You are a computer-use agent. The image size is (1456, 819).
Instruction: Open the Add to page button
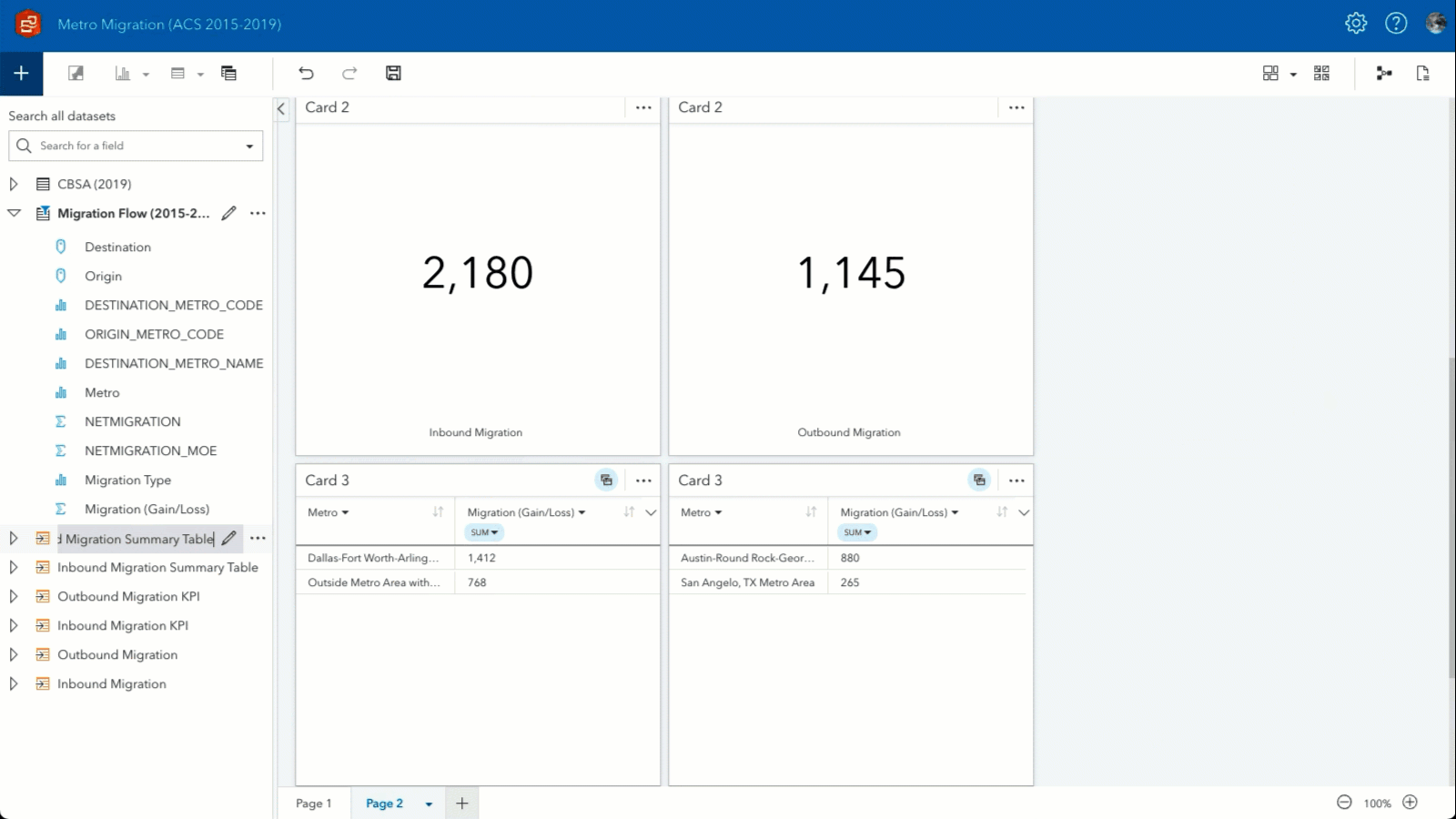[x=21, y=74]
